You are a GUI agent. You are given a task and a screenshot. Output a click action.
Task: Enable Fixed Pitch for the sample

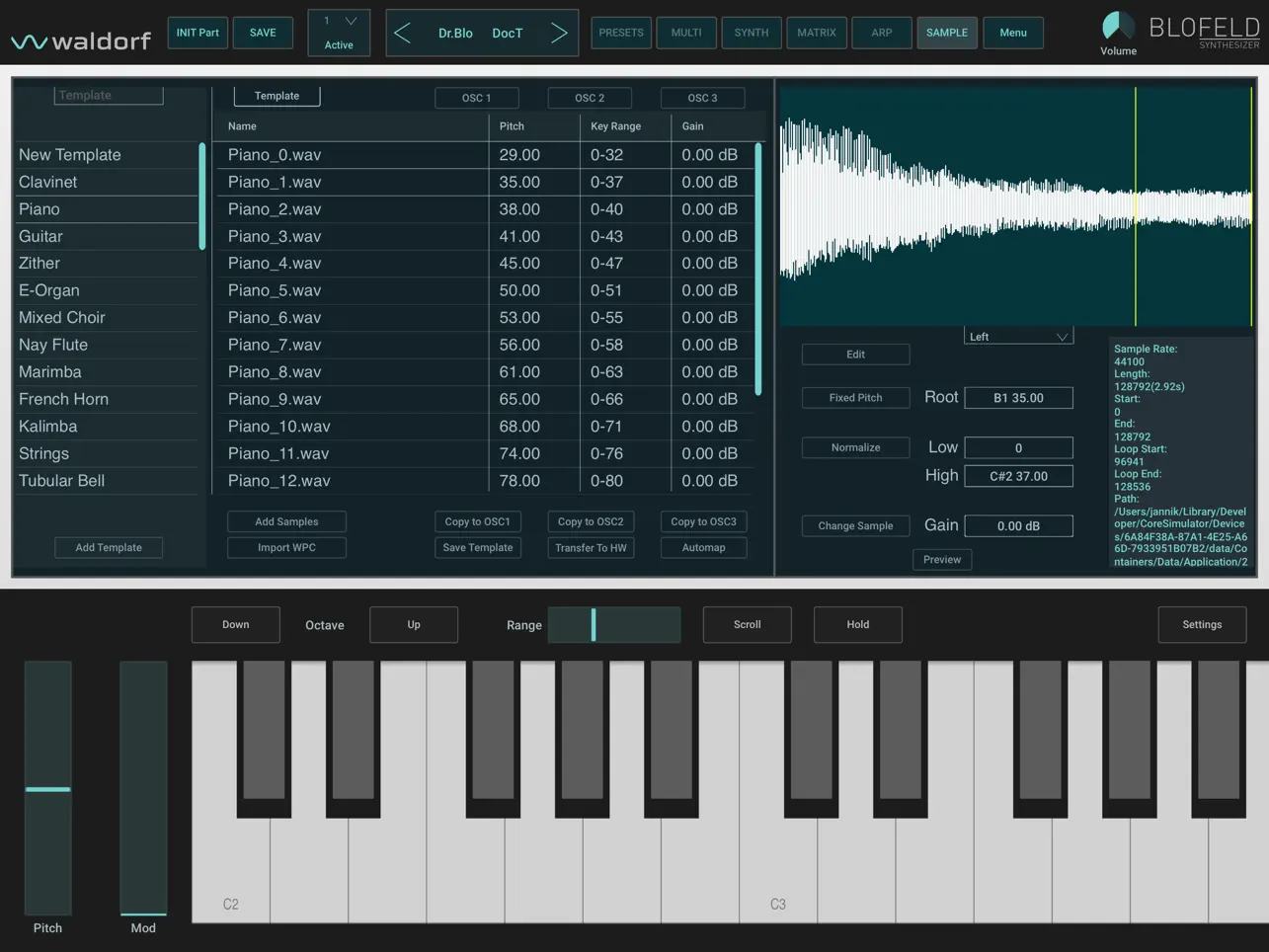tap(855, 397)
